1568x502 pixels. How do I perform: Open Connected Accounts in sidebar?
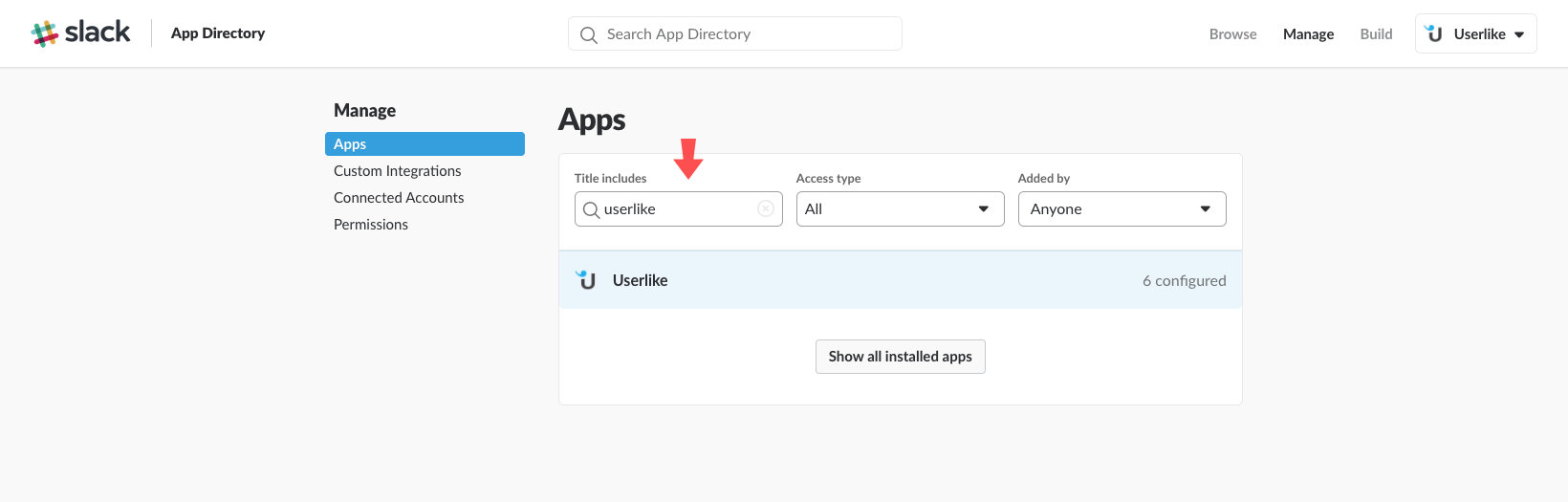tap(399, 197)
